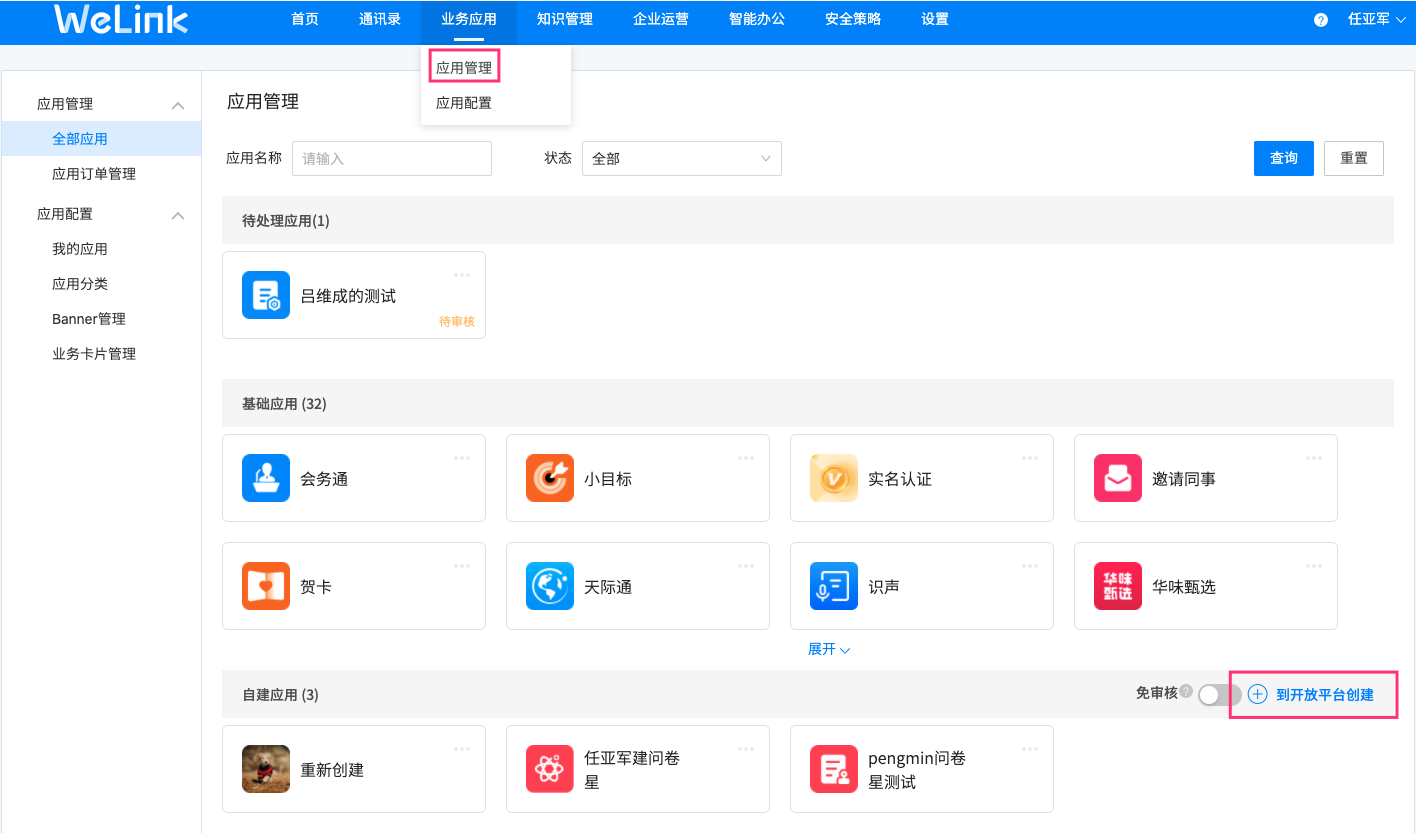The width and height of the screenshot is (1417, 833).
Task: Click the 吕维成的测试 app icon
Action: 266,295
